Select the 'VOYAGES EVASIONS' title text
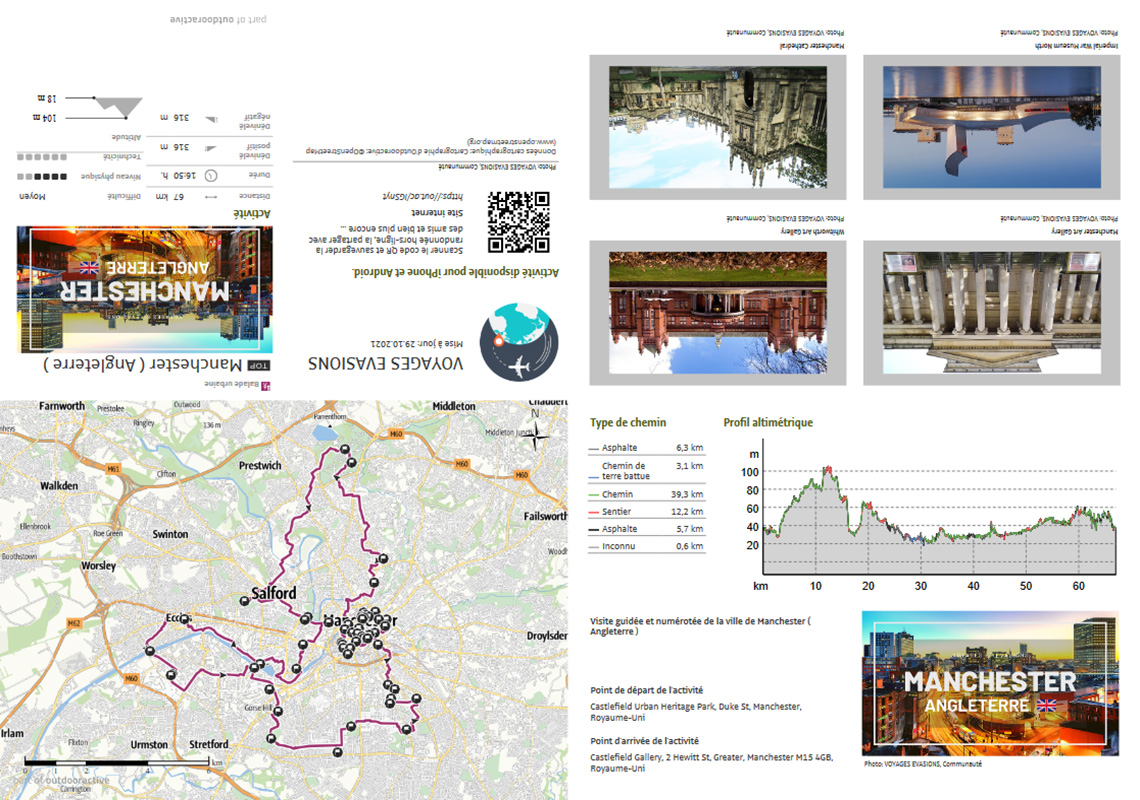 [385, 363]
